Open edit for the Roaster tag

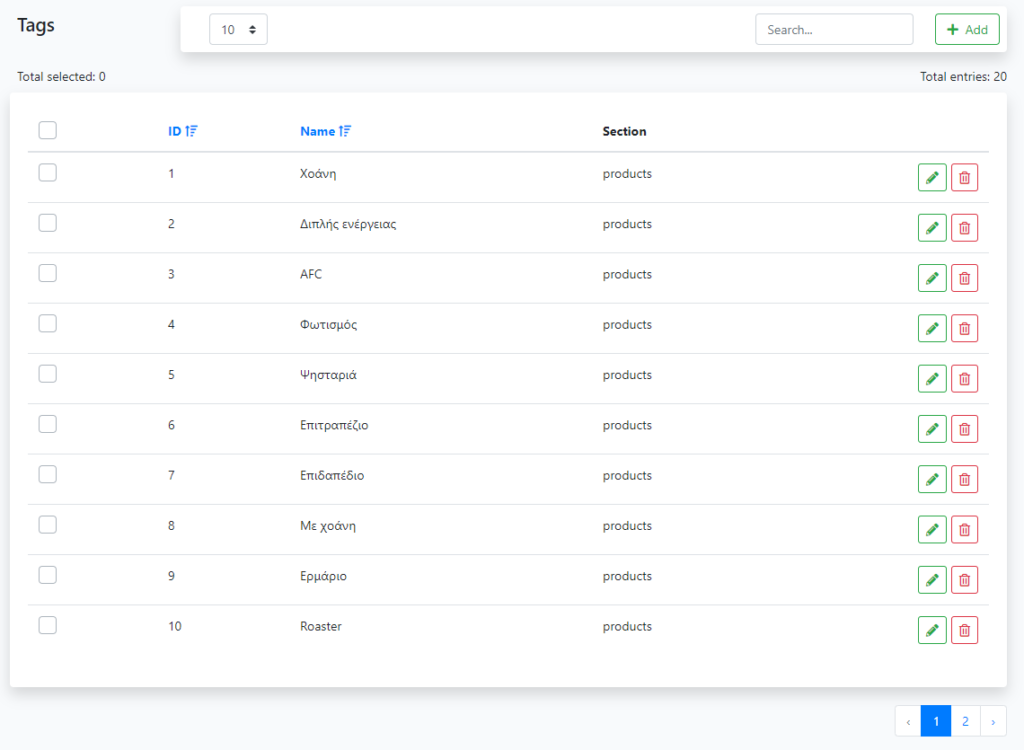[932, 630]
